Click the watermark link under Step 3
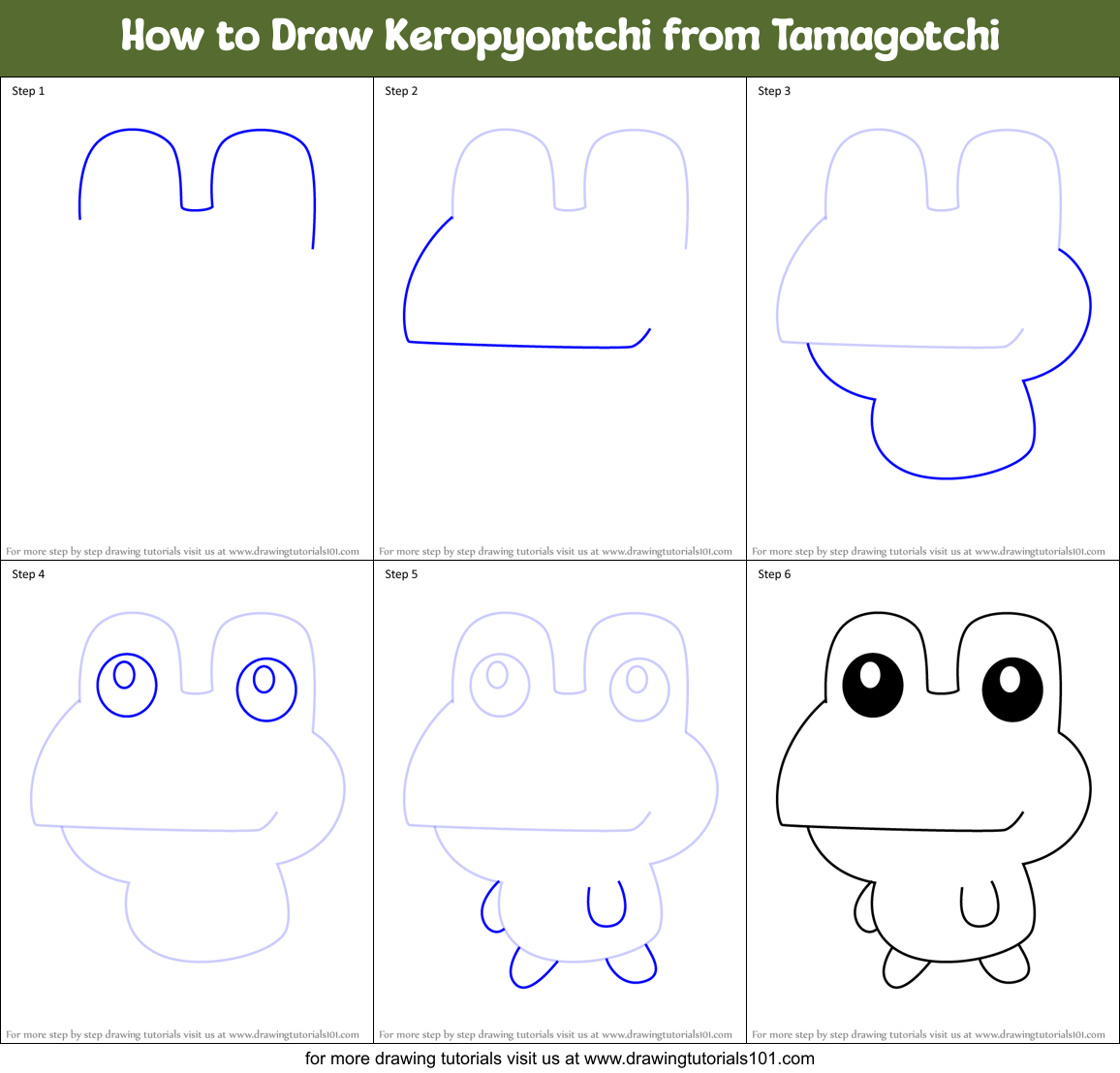The height and width of the screenshot is (1073, 1120). [931, 550]
